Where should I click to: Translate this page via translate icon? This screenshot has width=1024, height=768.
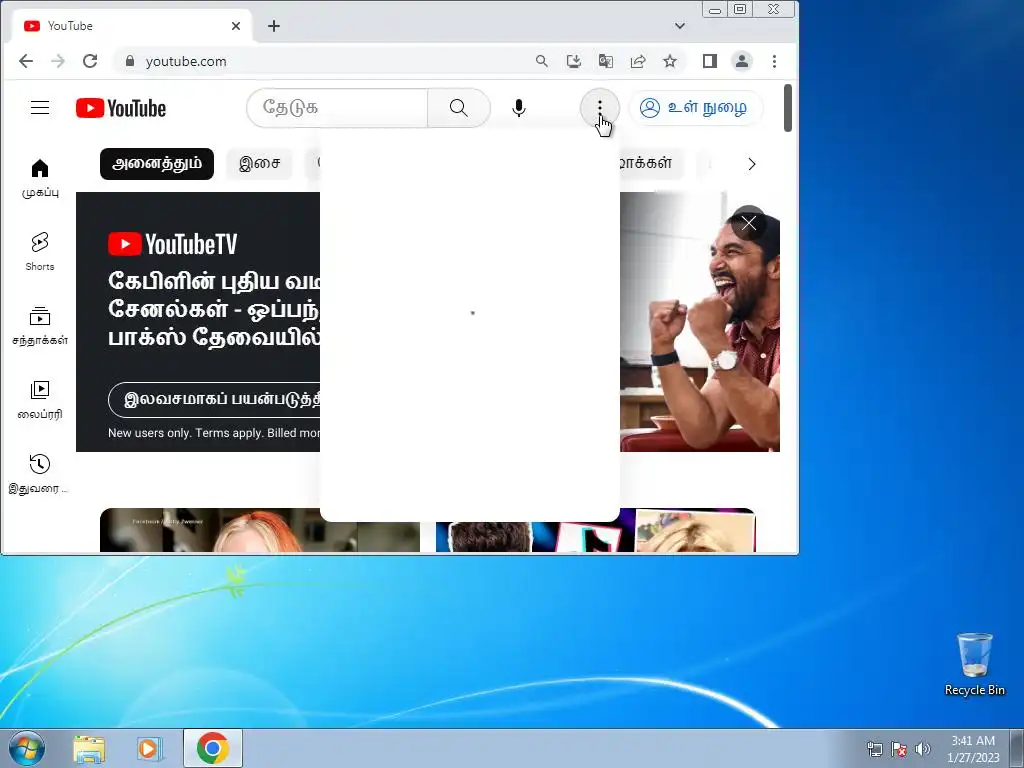click(x=605, y=61)
